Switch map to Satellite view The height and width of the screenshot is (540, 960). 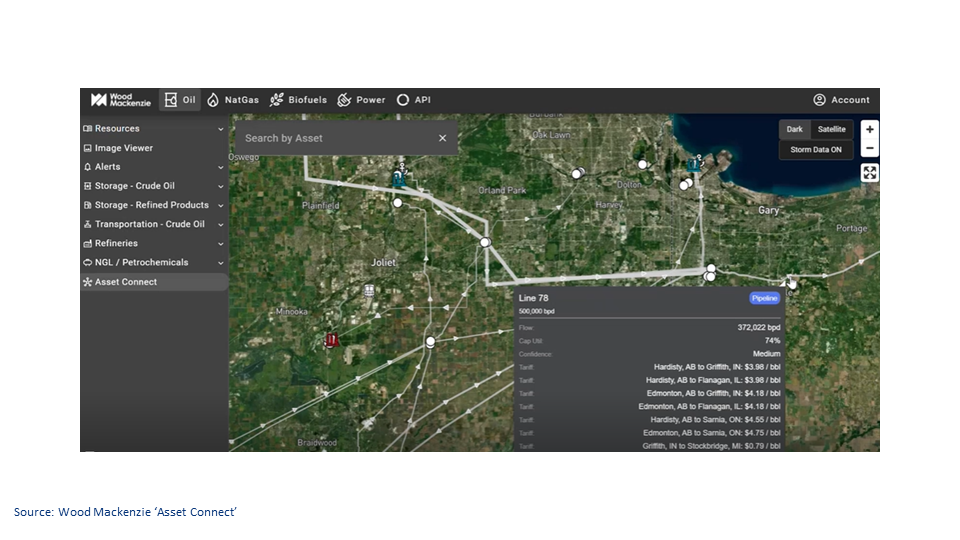(x=831, y=129)
